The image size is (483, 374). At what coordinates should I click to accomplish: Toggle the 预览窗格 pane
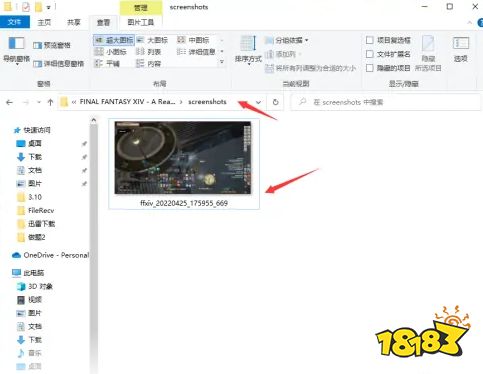[52, 45]
